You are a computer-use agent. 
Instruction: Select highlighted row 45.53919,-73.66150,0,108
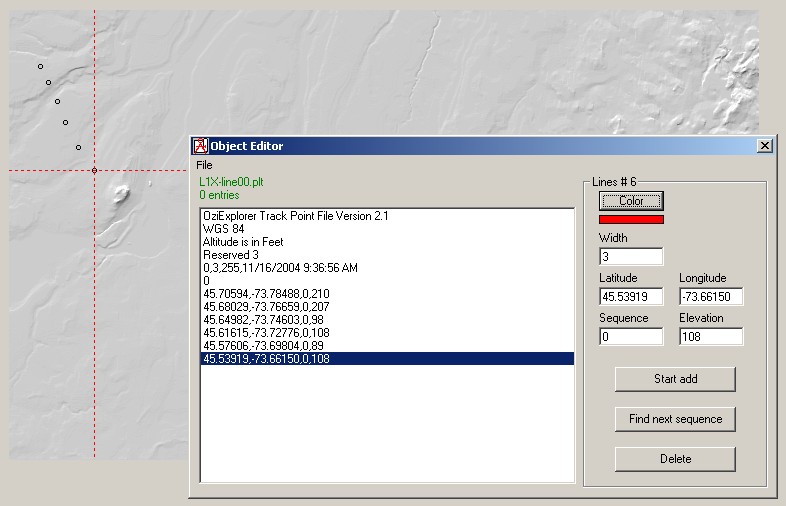(387, 359)
